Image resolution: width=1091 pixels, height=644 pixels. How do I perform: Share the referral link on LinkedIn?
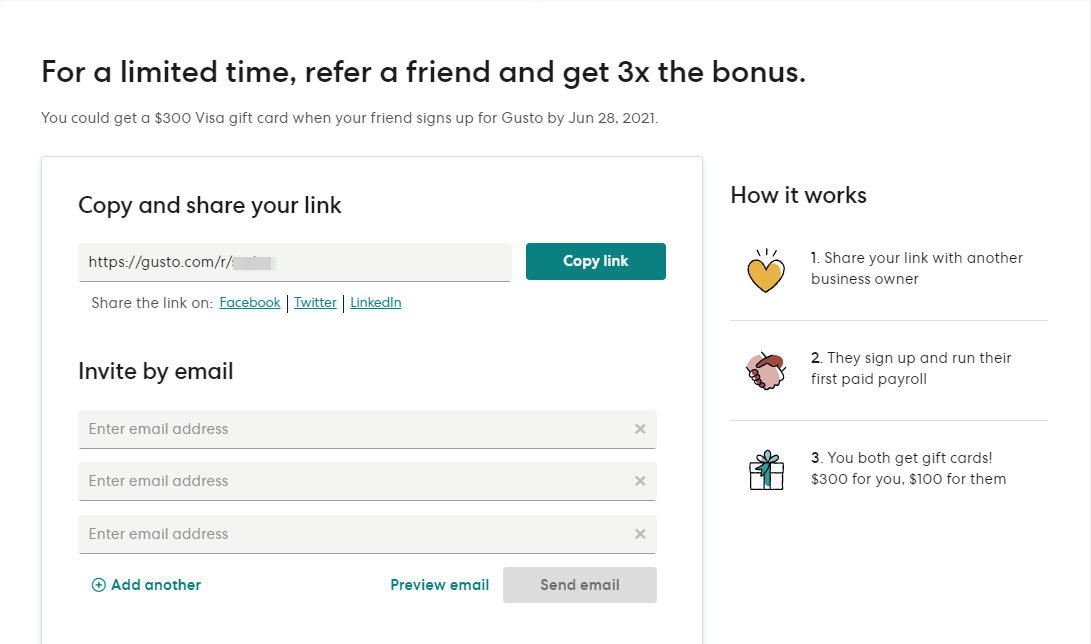click(375, 302)
